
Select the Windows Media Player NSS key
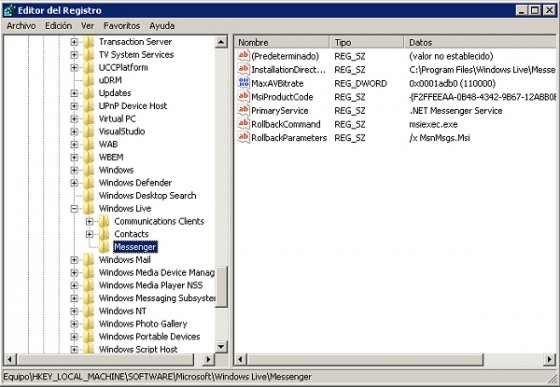151,285
